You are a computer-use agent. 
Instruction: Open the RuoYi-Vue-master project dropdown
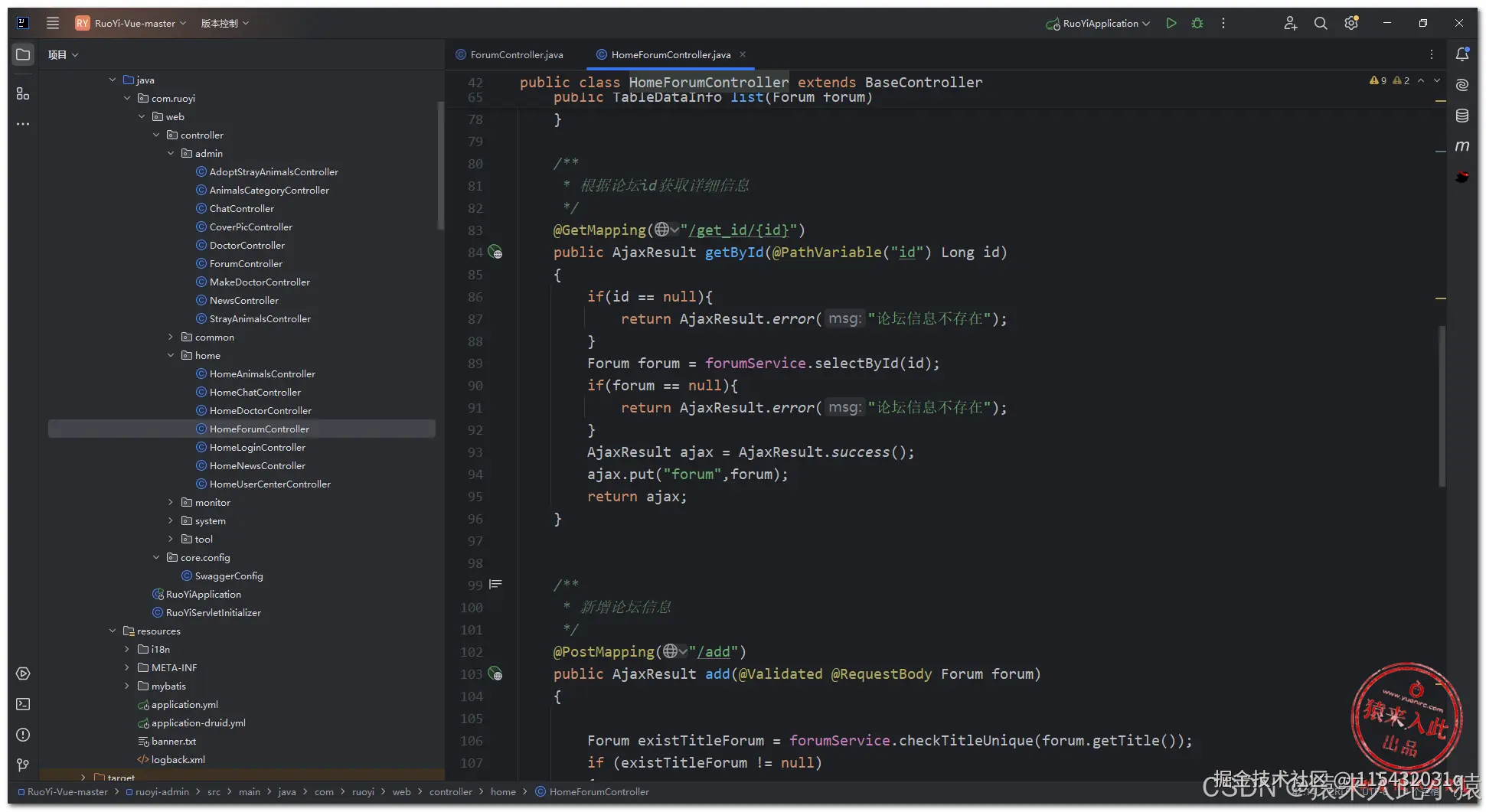pyautogui.click(x=131, y=23)
